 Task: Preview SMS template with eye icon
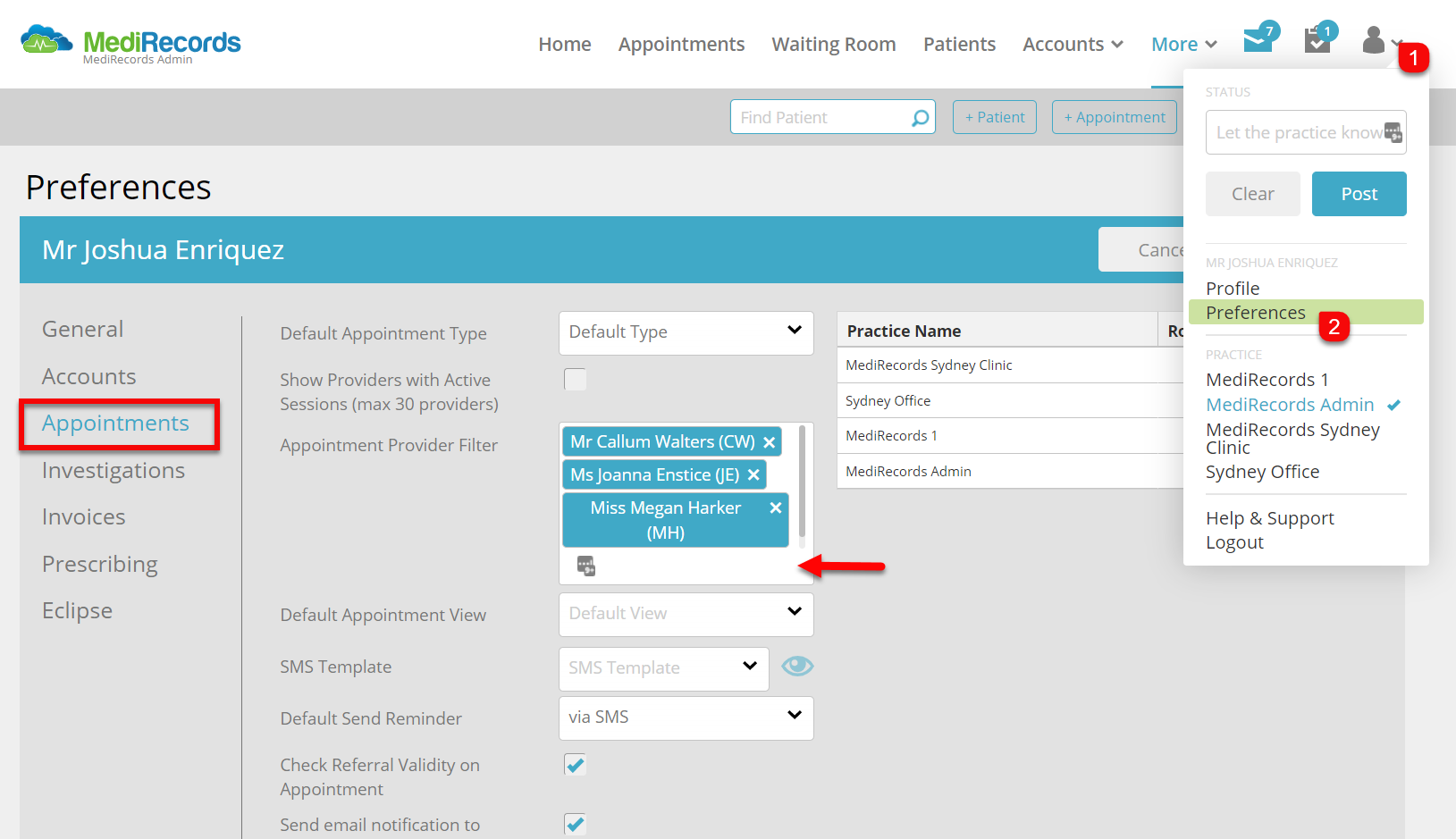pyautogui.click(x=797, y=667)
